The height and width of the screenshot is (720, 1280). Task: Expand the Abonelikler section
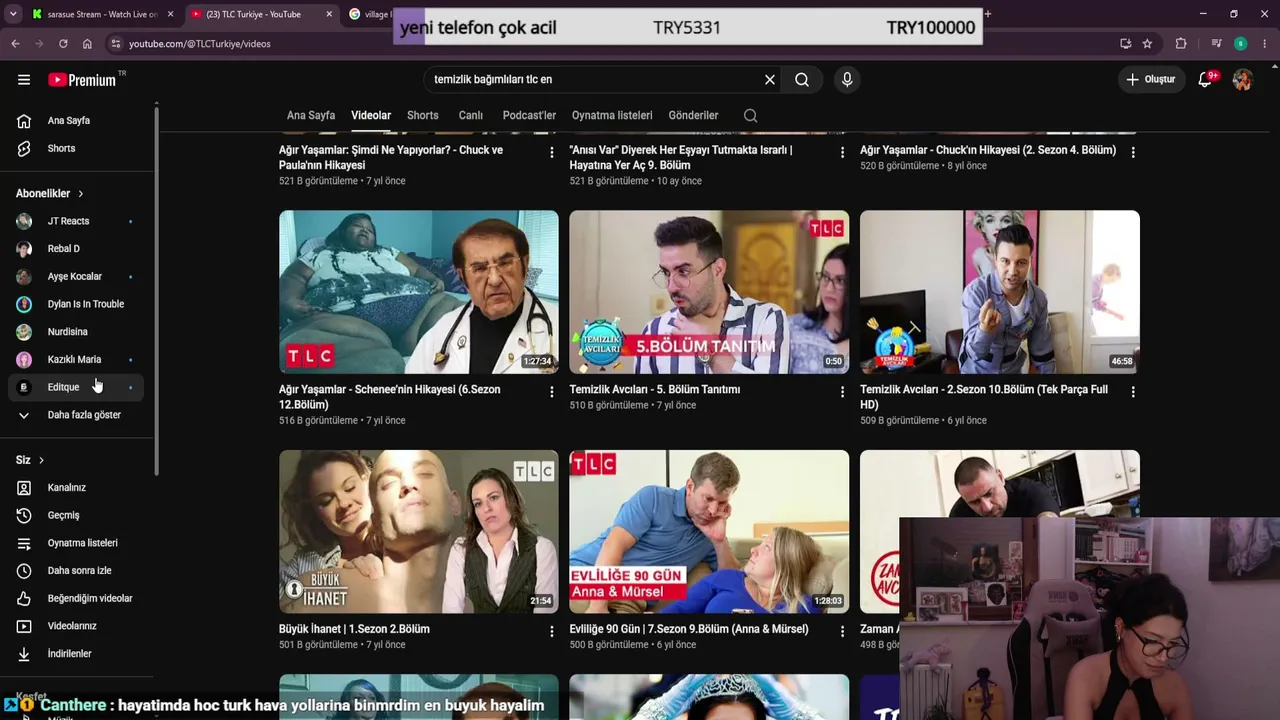(50, 194)
